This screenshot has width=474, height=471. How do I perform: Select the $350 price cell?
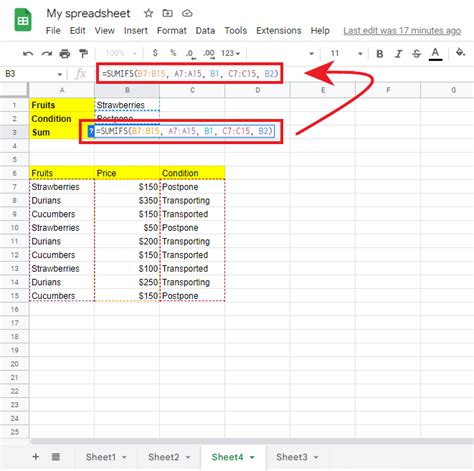point(127,201)
